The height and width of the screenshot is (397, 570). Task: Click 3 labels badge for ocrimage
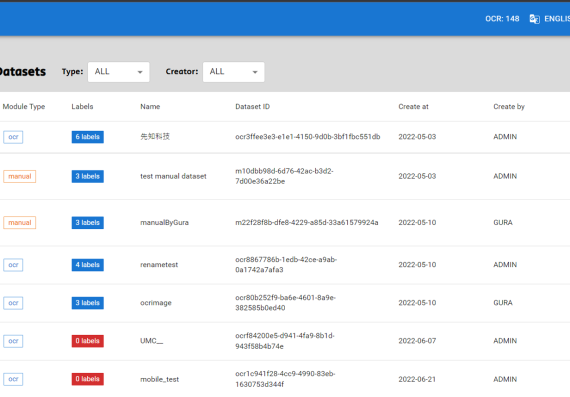(x=88, y=303)
